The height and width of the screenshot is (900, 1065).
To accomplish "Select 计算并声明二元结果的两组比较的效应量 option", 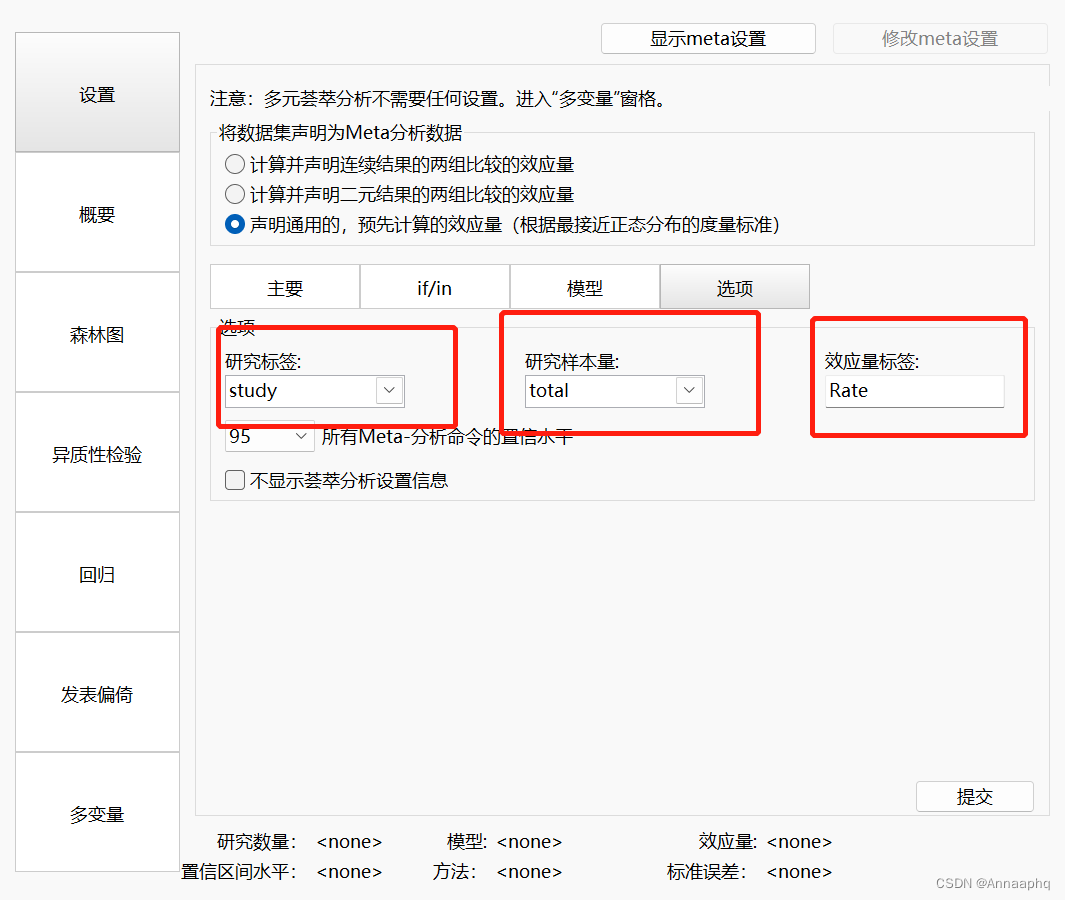I will (234, 195).
